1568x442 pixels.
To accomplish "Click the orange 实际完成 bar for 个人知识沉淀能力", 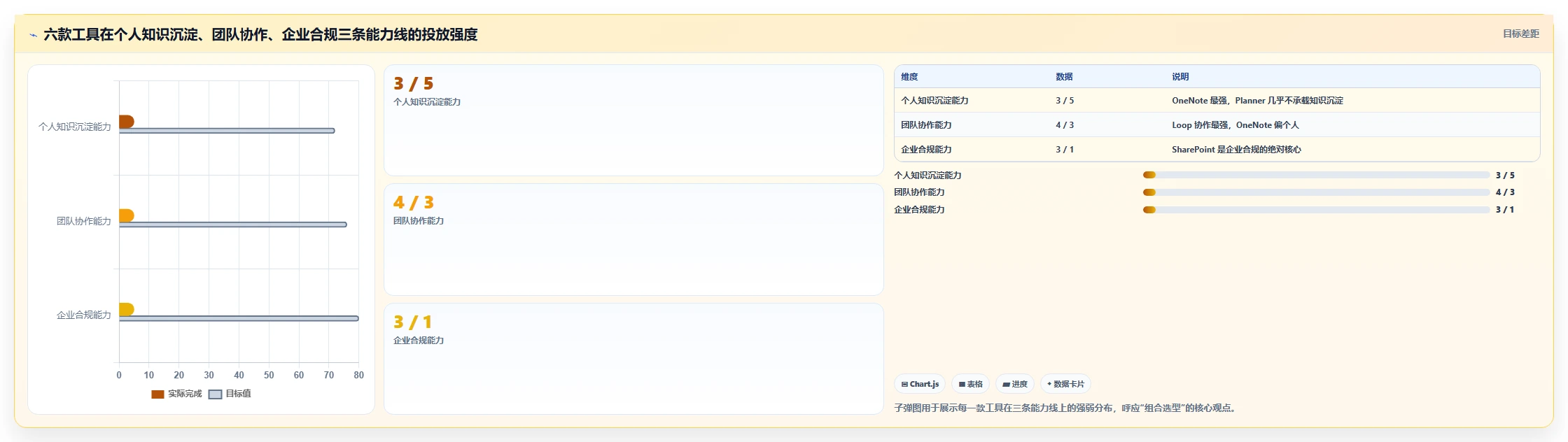I will coord(127,122).
